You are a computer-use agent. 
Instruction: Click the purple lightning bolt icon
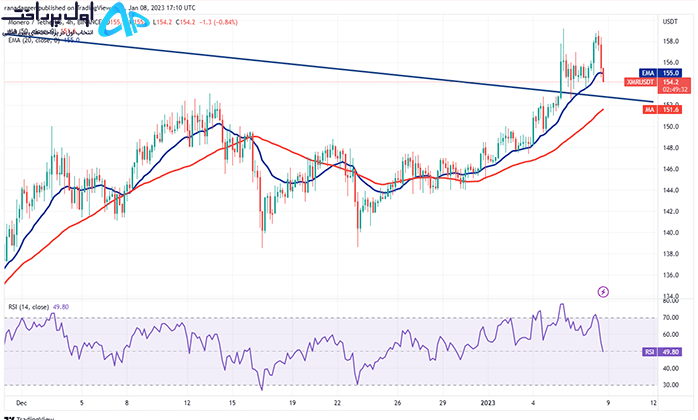(603, 292)
